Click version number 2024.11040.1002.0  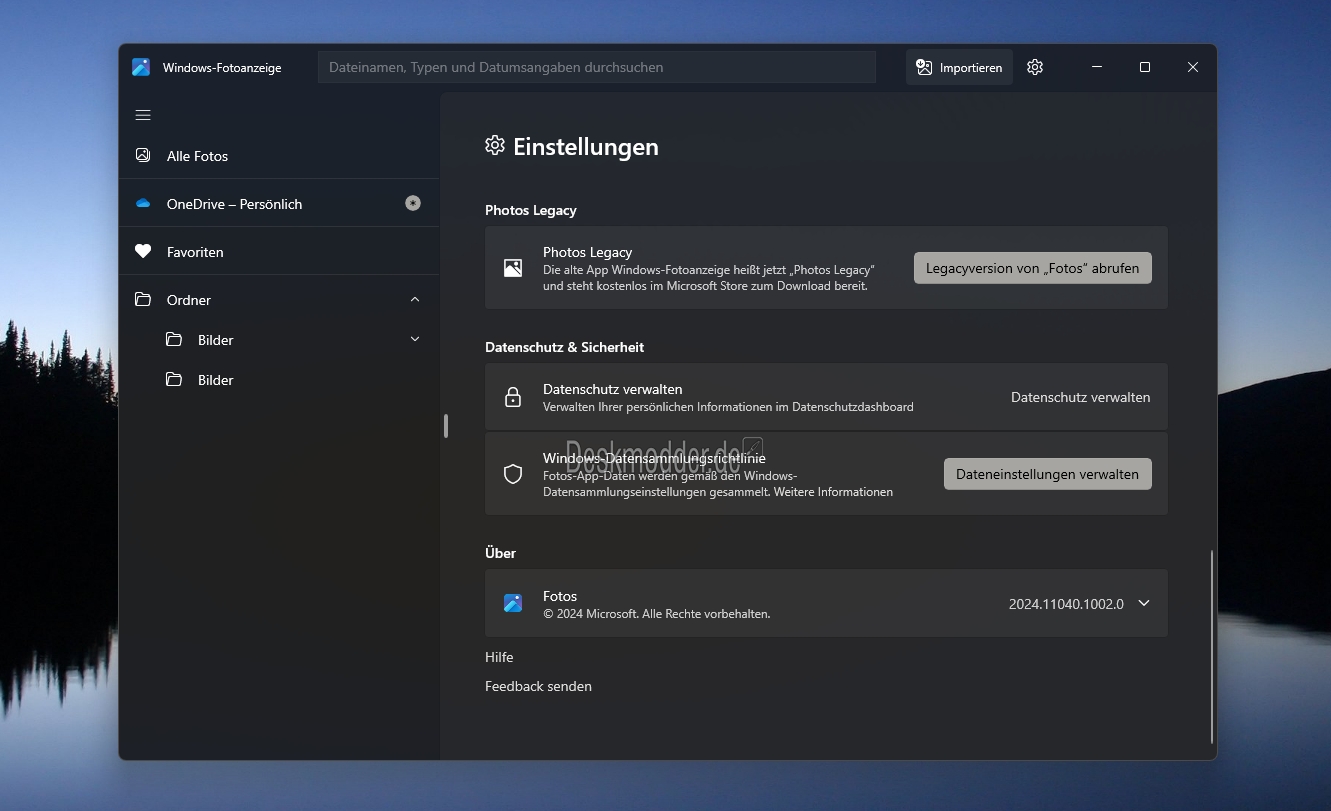pos(1066,604)
